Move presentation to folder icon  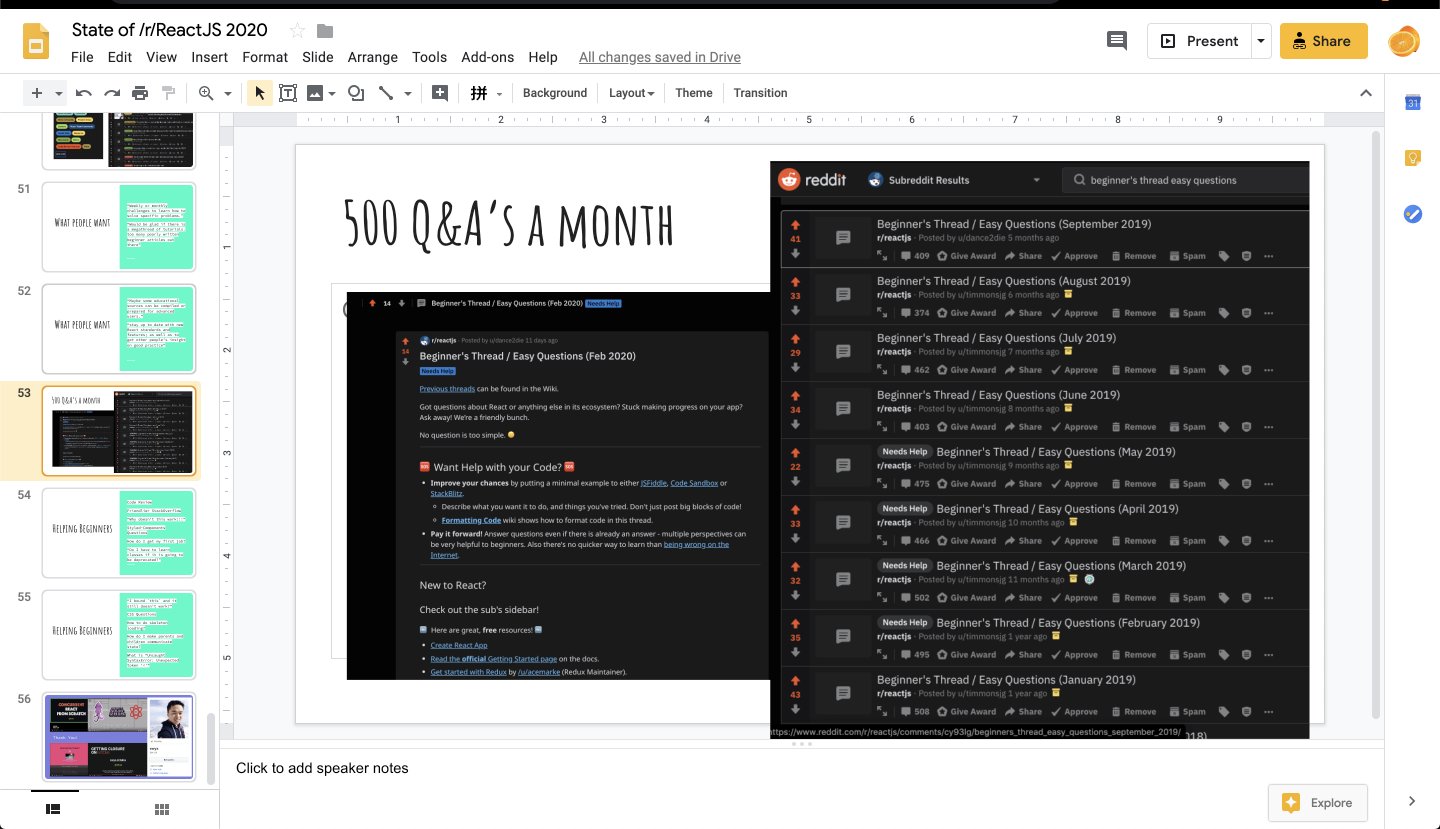pos(325,30)
